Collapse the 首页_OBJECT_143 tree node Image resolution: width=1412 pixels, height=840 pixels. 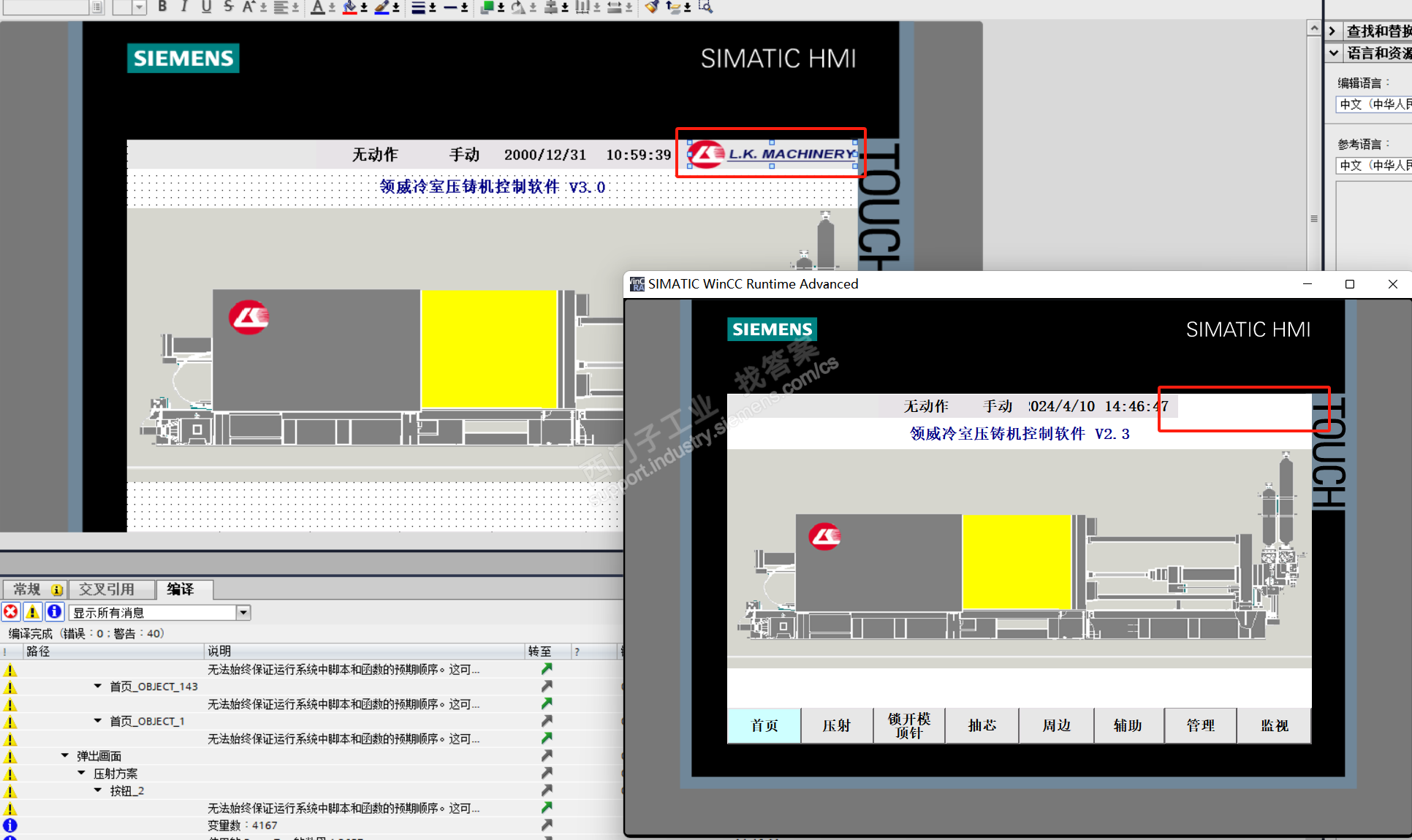tap(98, 687)
